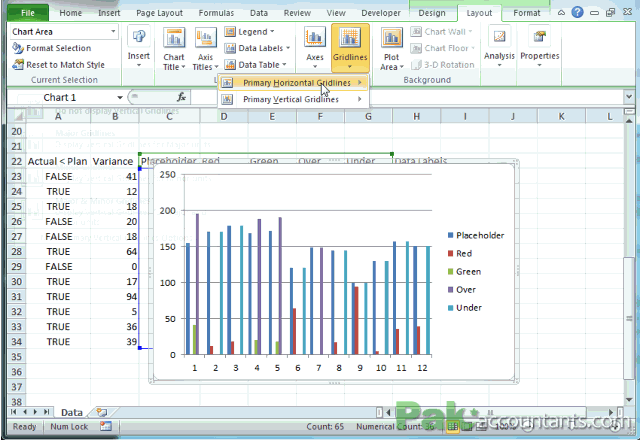640x440 pixels.
Task: Open the Chart Area element dropdown
Action: tap(112, 32)
